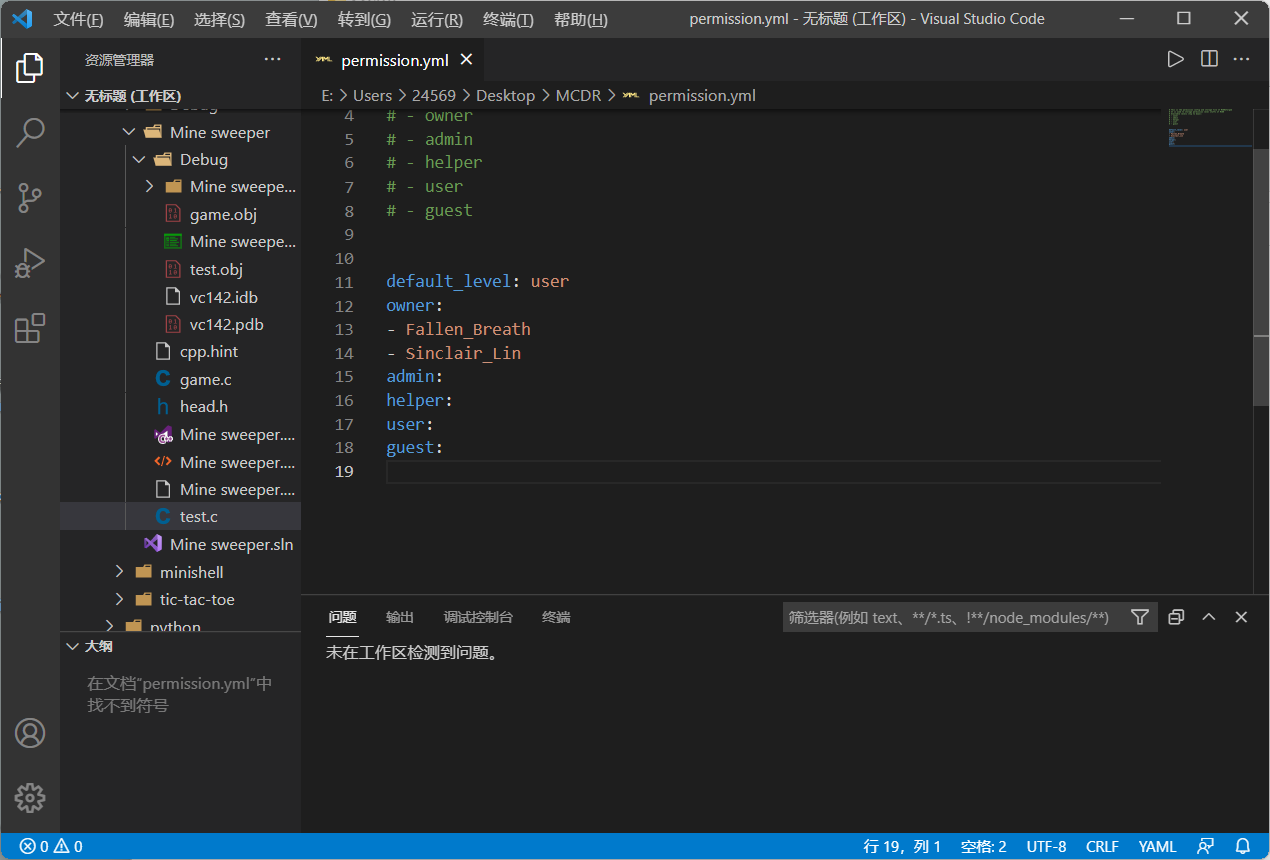Select MCDR in the breadcrumb path
Screen dimensions: 1270x860
point(578,95)
